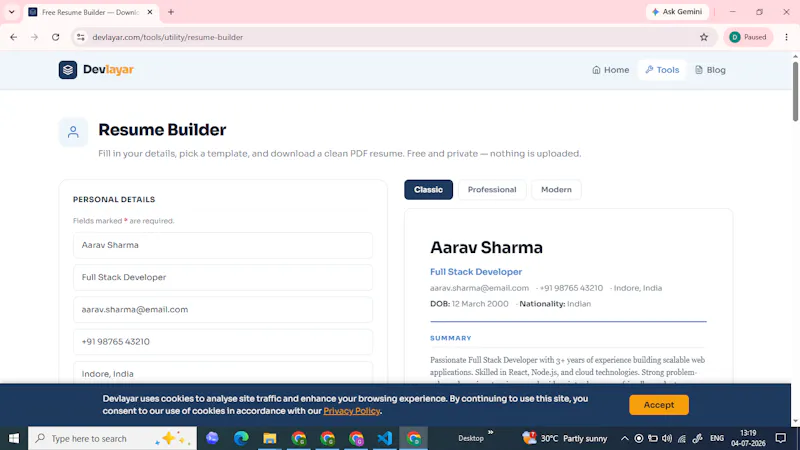Open the network status icon

tap(682, 438)
